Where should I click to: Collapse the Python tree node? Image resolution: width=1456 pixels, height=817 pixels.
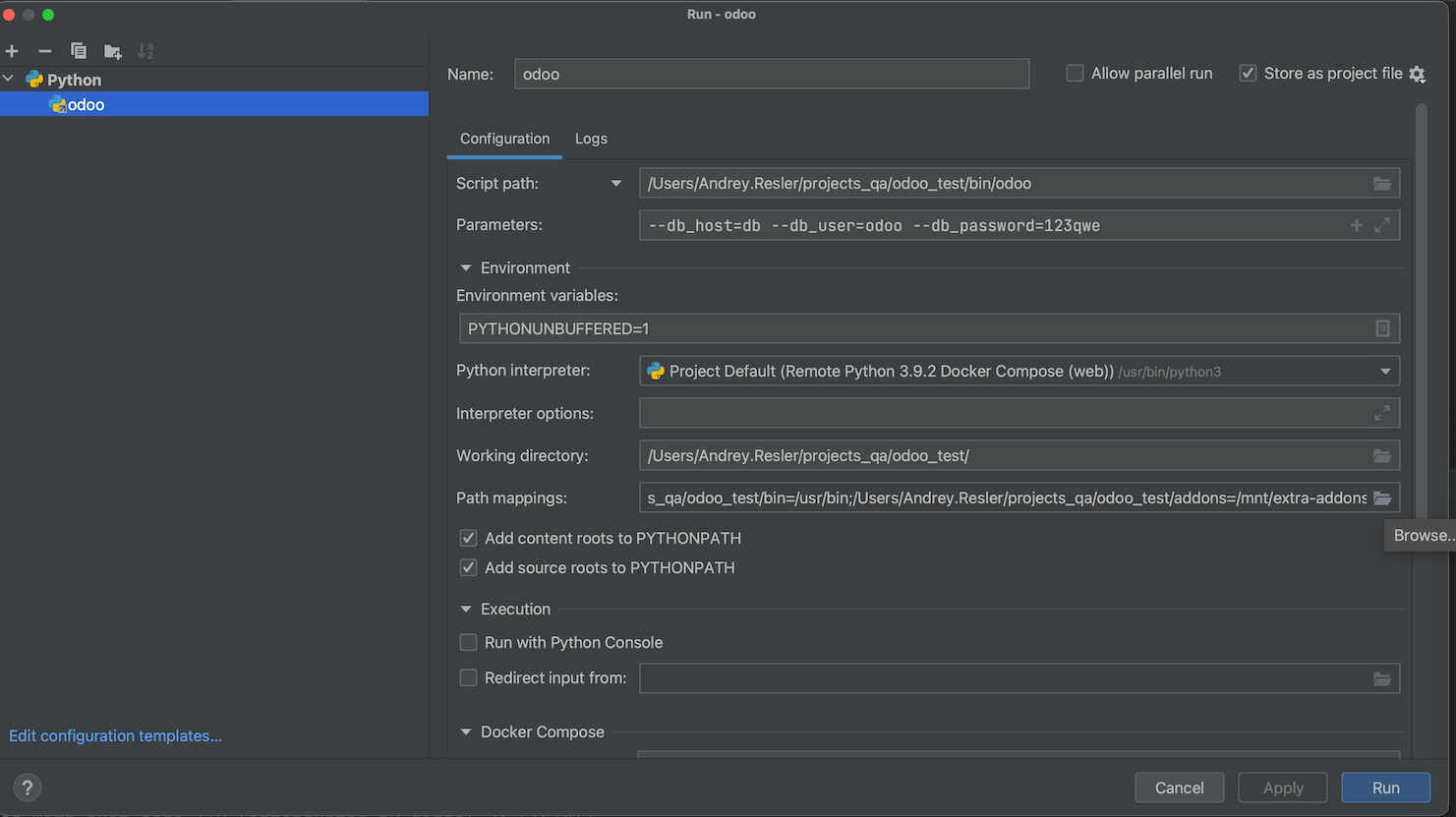pos(9,79)
